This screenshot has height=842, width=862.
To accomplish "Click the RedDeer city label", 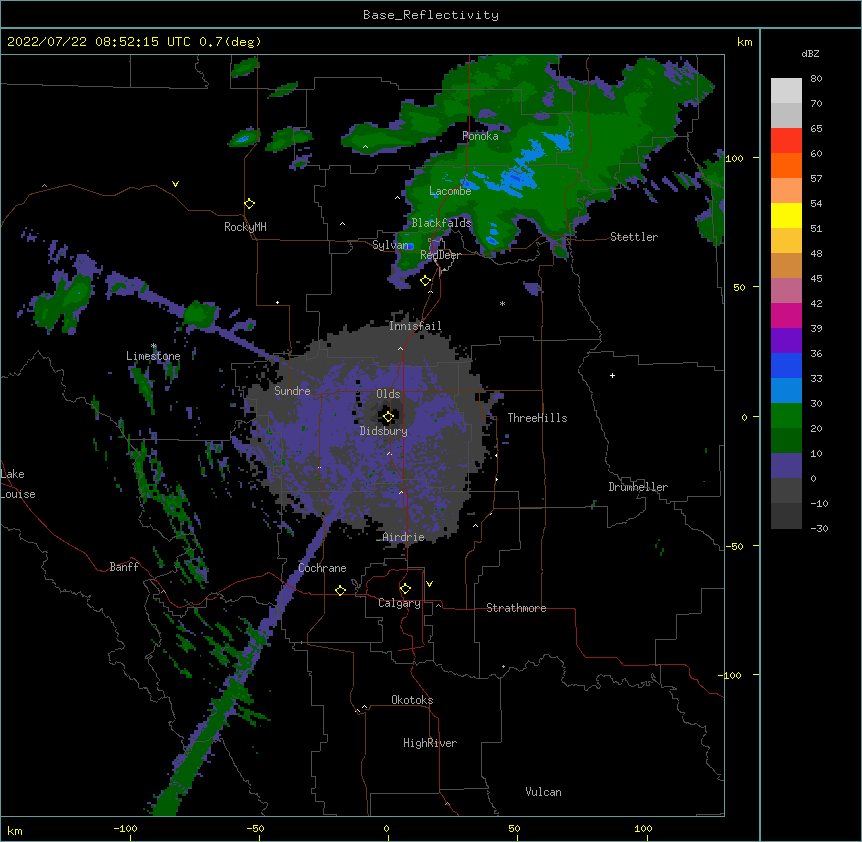I will pos(440,255).
